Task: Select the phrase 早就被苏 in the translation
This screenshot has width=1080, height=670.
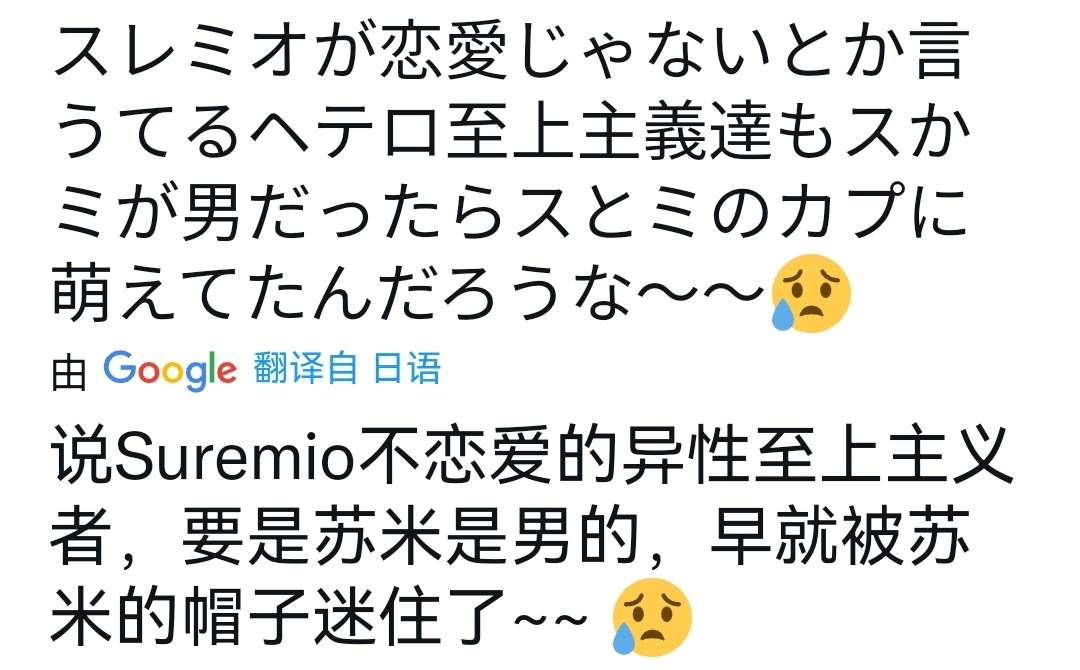Action: coord(838,537)
